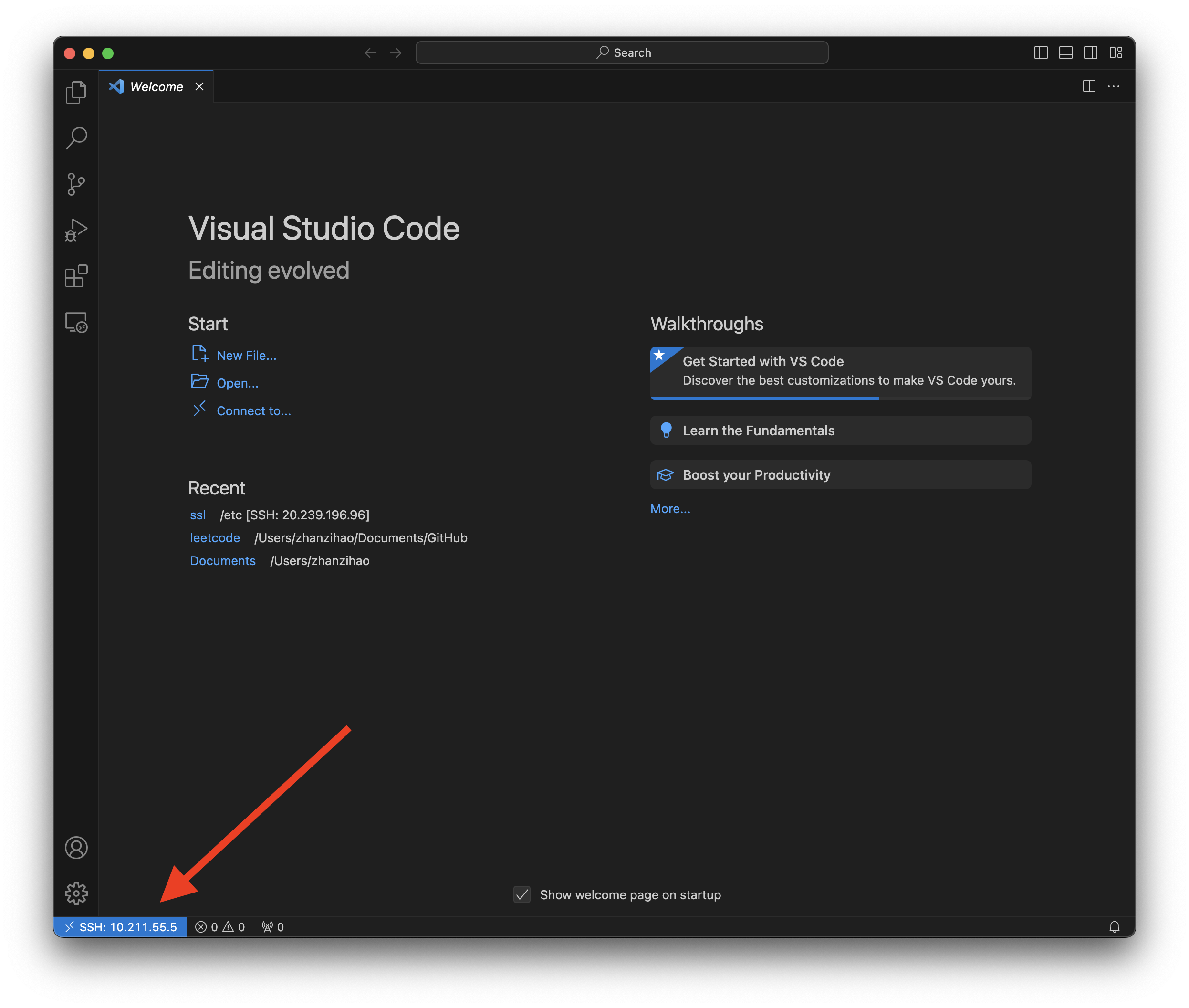
Task: Click the Search command center field
Action: pos(622,52)
